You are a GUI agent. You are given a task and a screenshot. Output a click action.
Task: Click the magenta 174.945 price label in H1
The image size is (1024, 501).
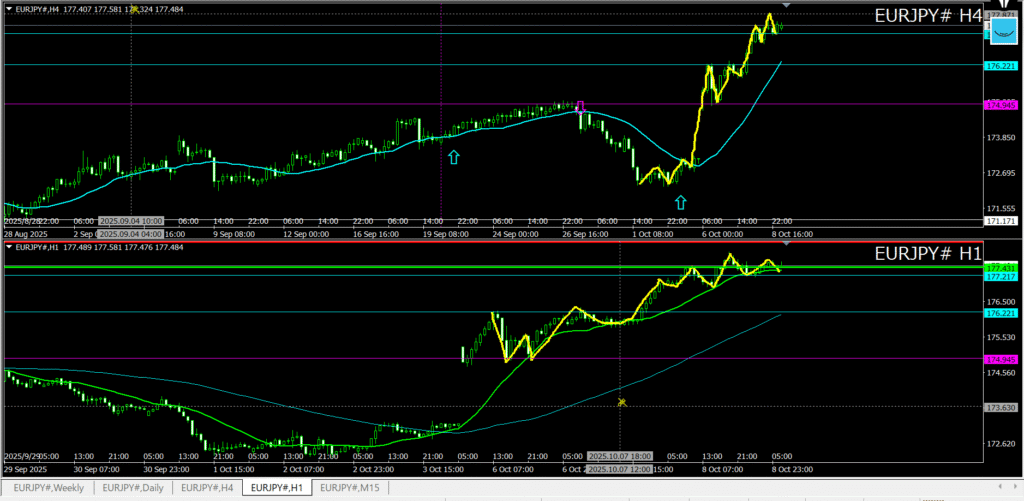tap(1001, 358)
